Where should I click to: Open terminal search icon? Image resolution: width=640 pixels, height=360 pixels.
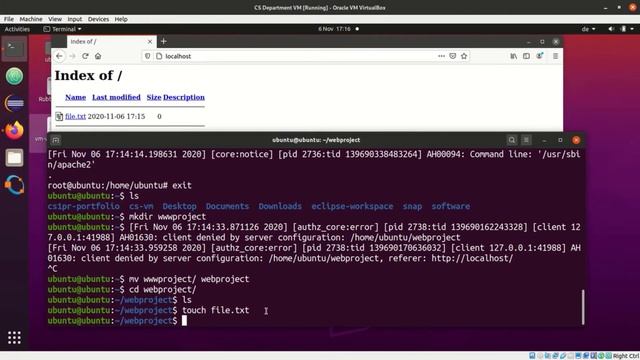tap(511, 140)
